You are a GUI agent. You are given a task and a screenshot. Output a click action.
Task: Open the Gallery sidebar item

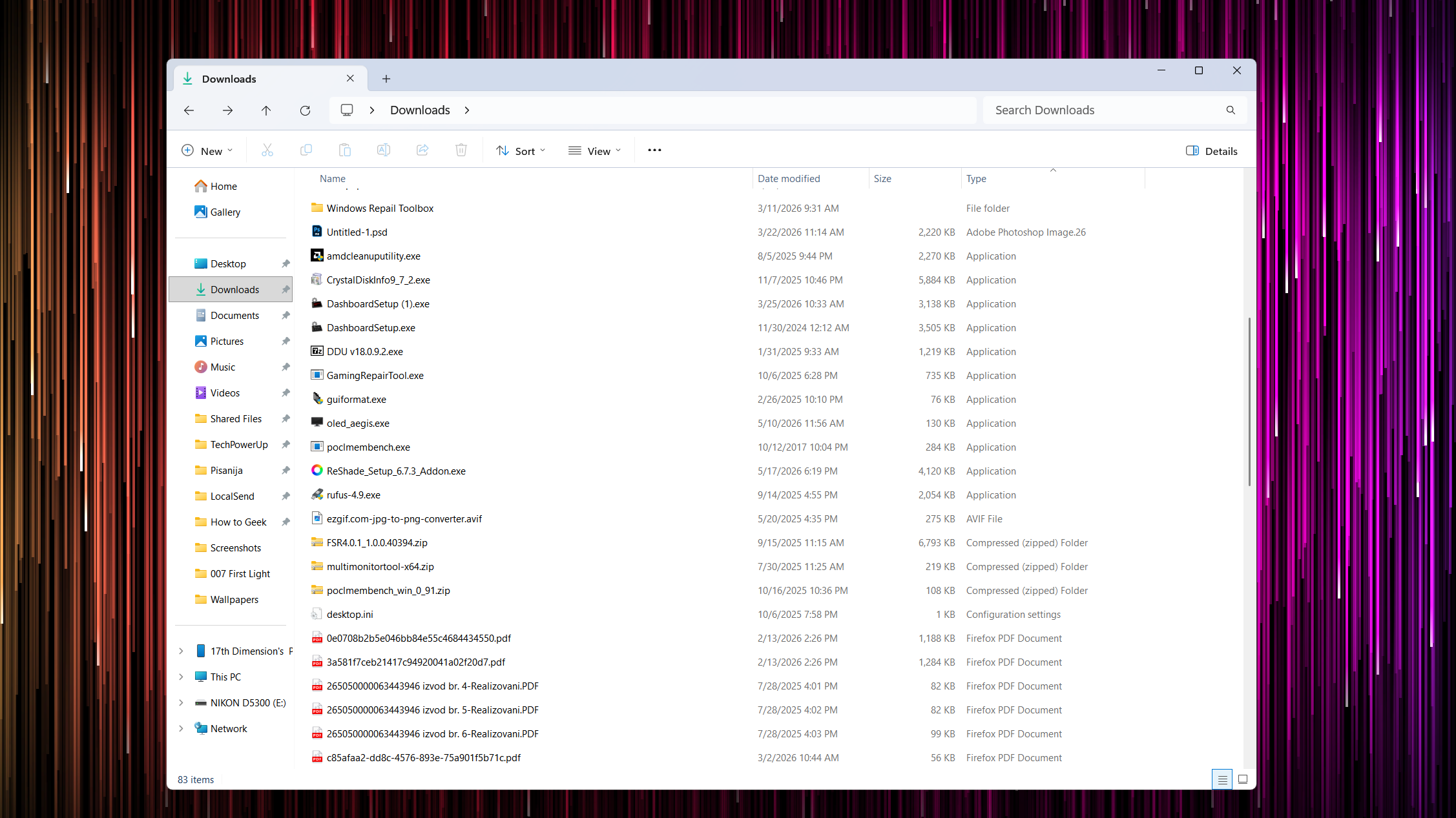pos(231,212)
